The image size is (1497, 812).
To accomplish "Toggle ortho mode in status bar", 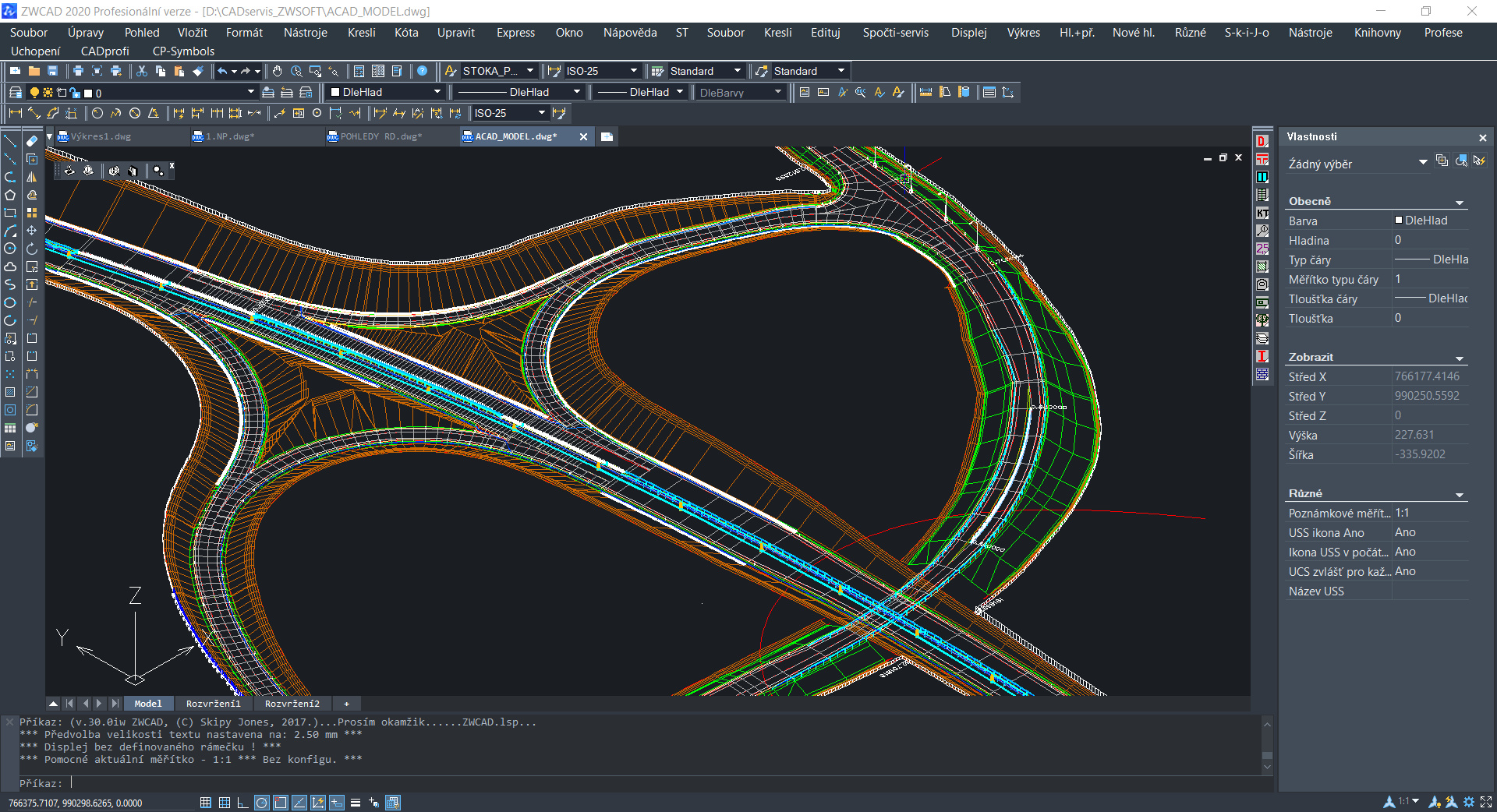I will 242,803.
